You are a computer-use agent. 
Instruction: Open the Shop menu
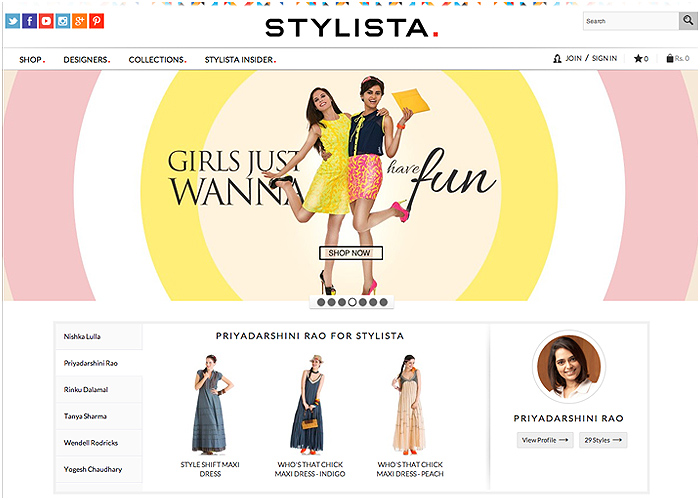tap(31, 60)
